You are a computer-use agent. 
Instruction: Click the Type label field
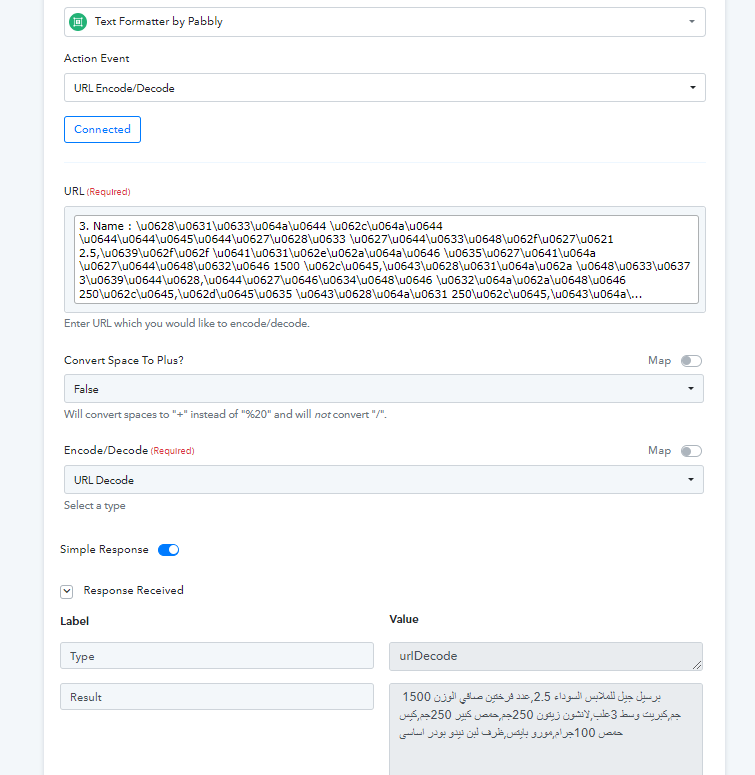217,656
